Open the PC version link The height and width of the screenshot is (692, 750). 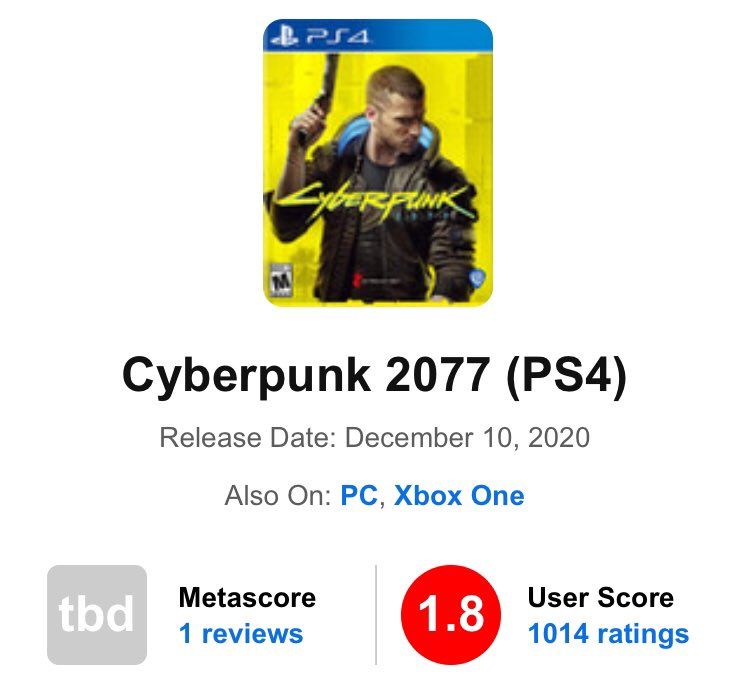click(x=359, y=495)
